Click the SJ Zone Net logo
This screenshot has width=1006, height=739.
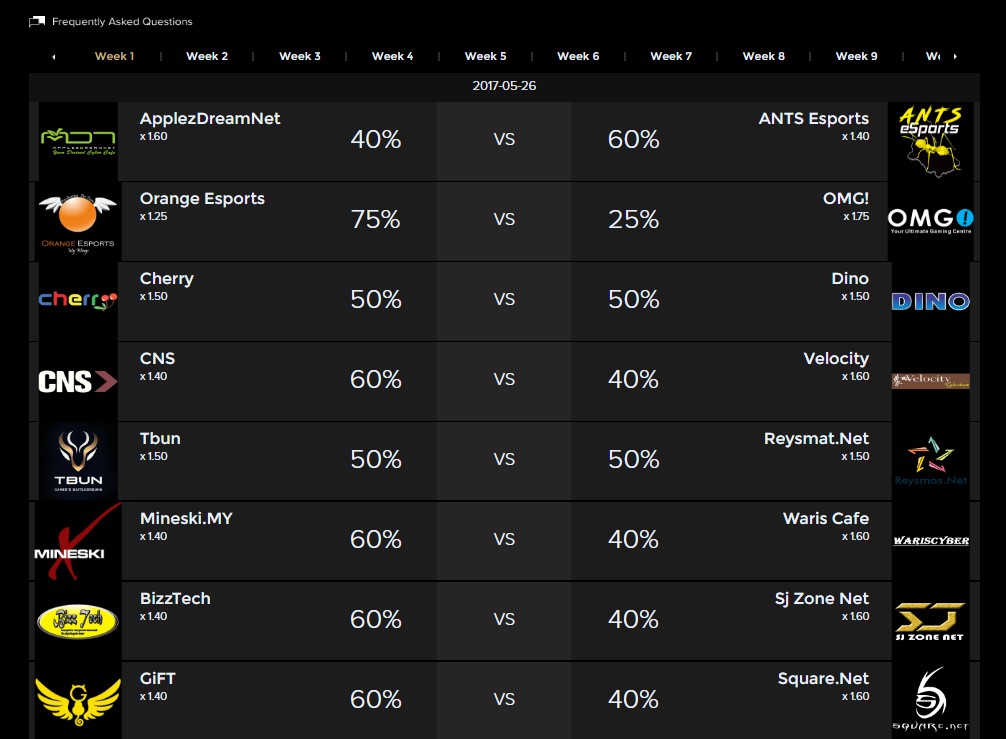pos(930,621)
